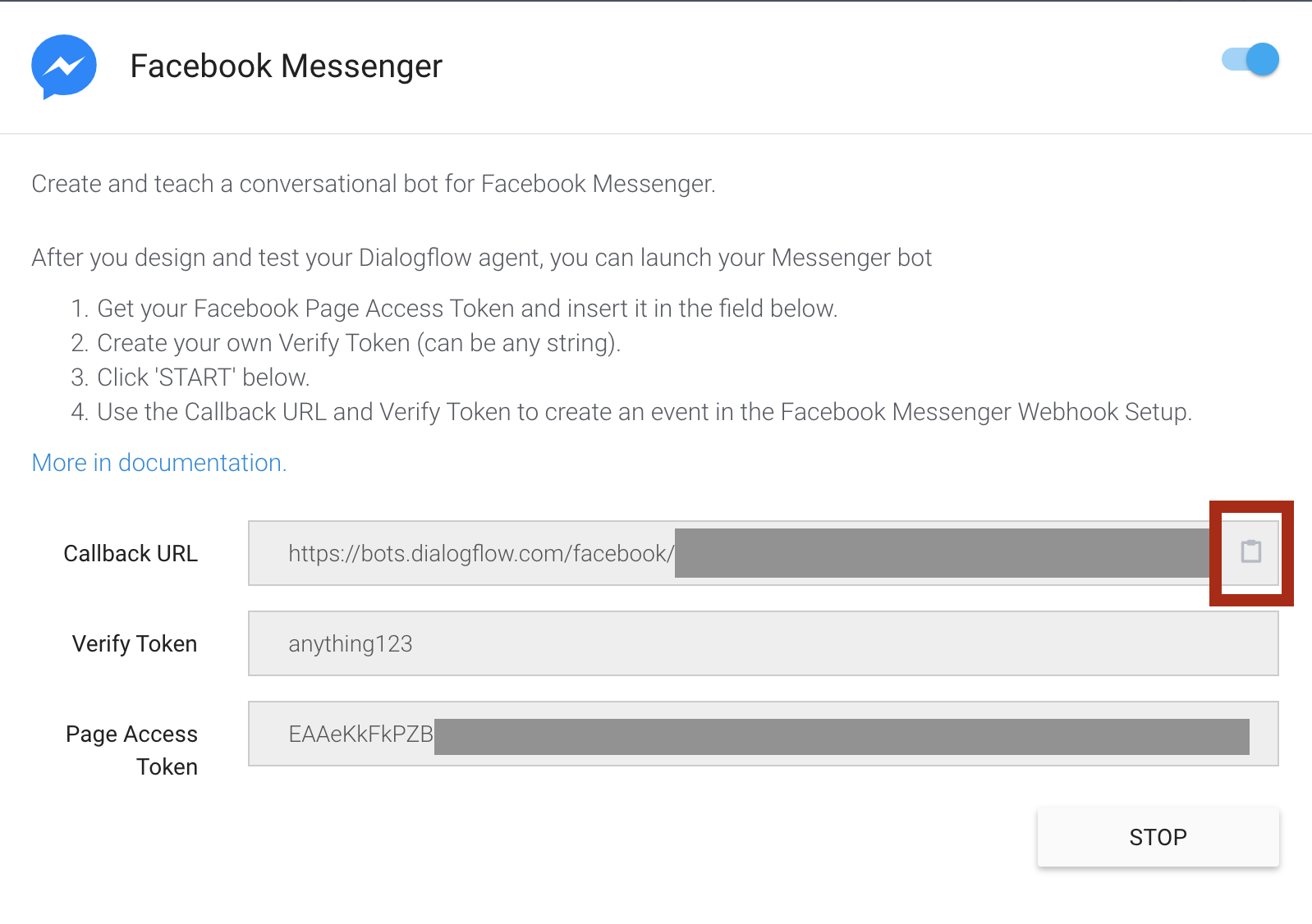Image resolution: width=1312 pixels, height=924 pixels.
Task: Click the 'Callback URL' label
Action: 131,554
